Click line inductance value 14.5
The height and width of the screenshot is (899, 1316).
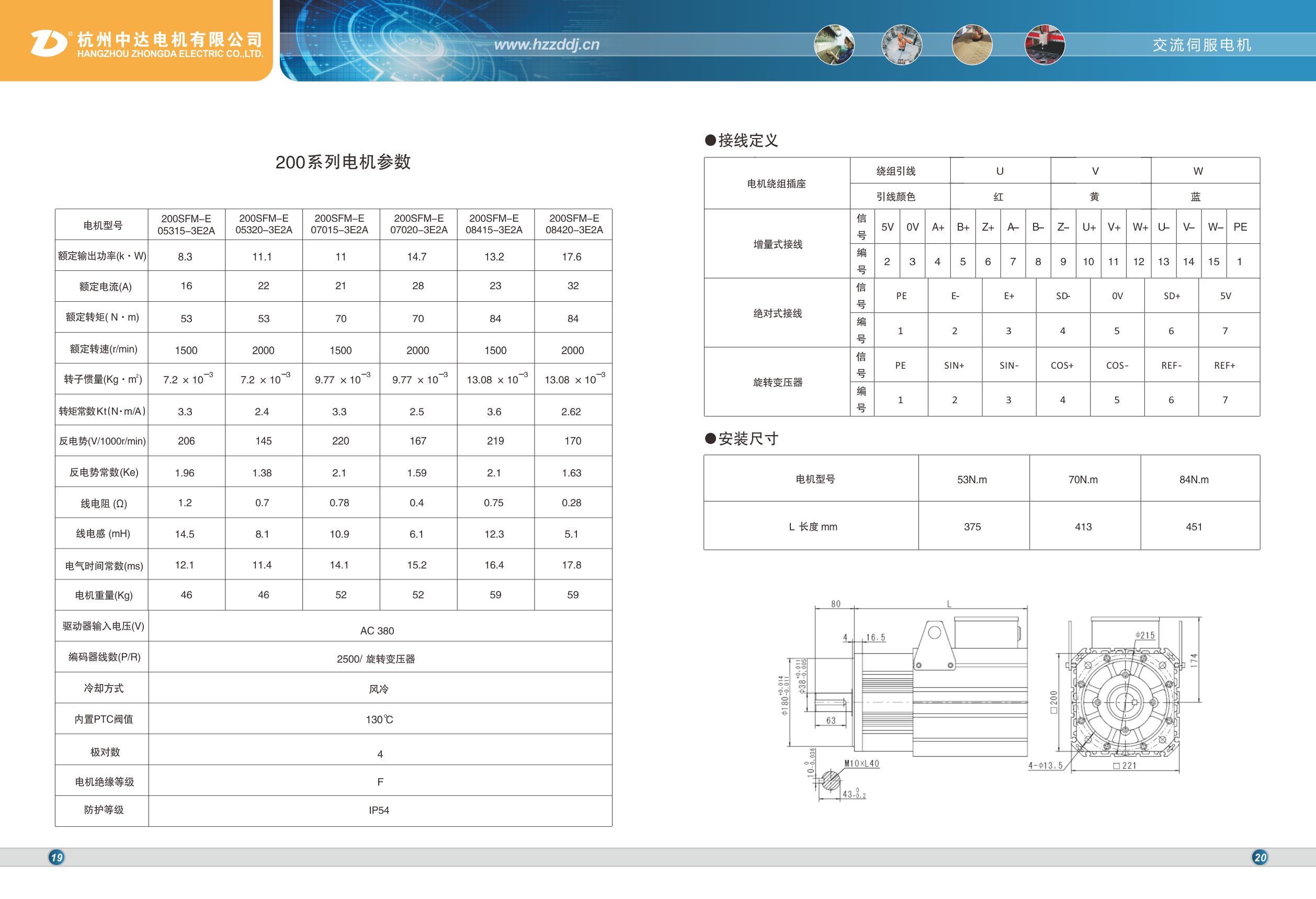(185, 534)
